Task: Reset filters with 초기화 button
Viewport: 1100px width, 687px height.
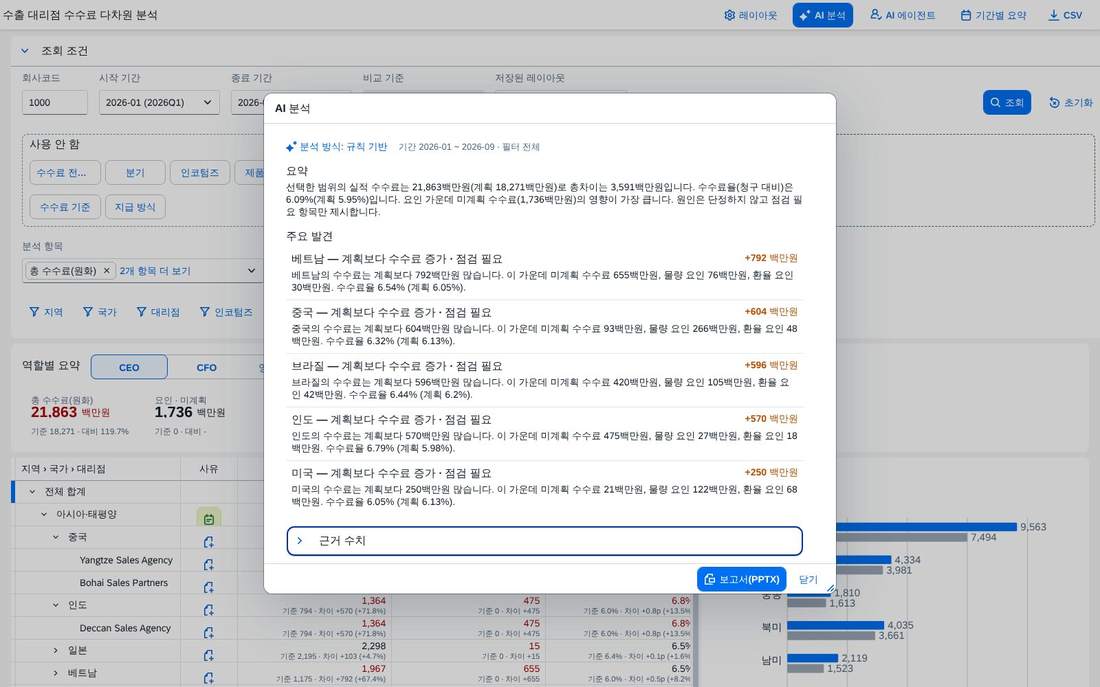Action: point(1071,102)
